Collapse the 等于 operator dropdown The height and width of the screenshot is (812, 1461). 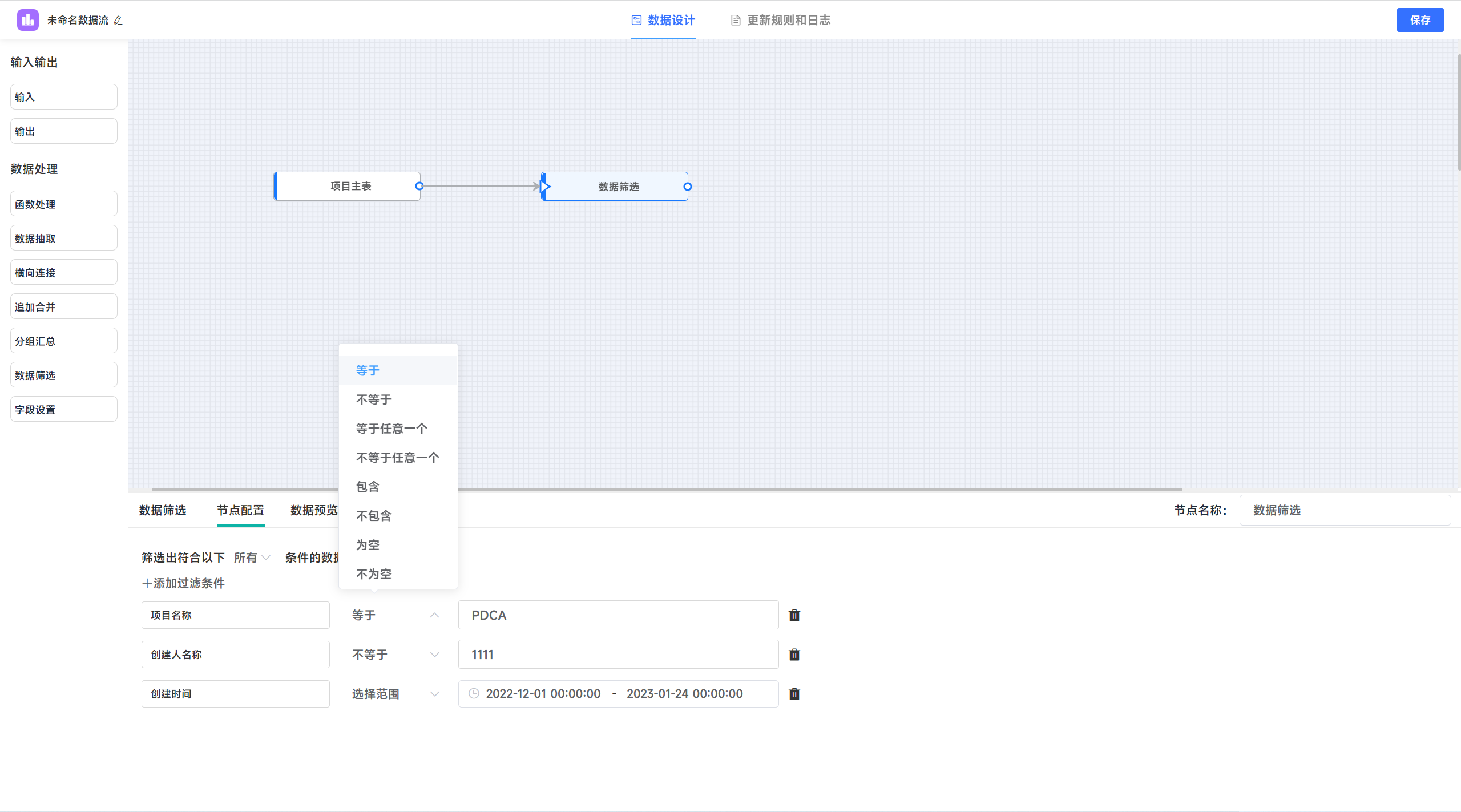coord(395,615)
